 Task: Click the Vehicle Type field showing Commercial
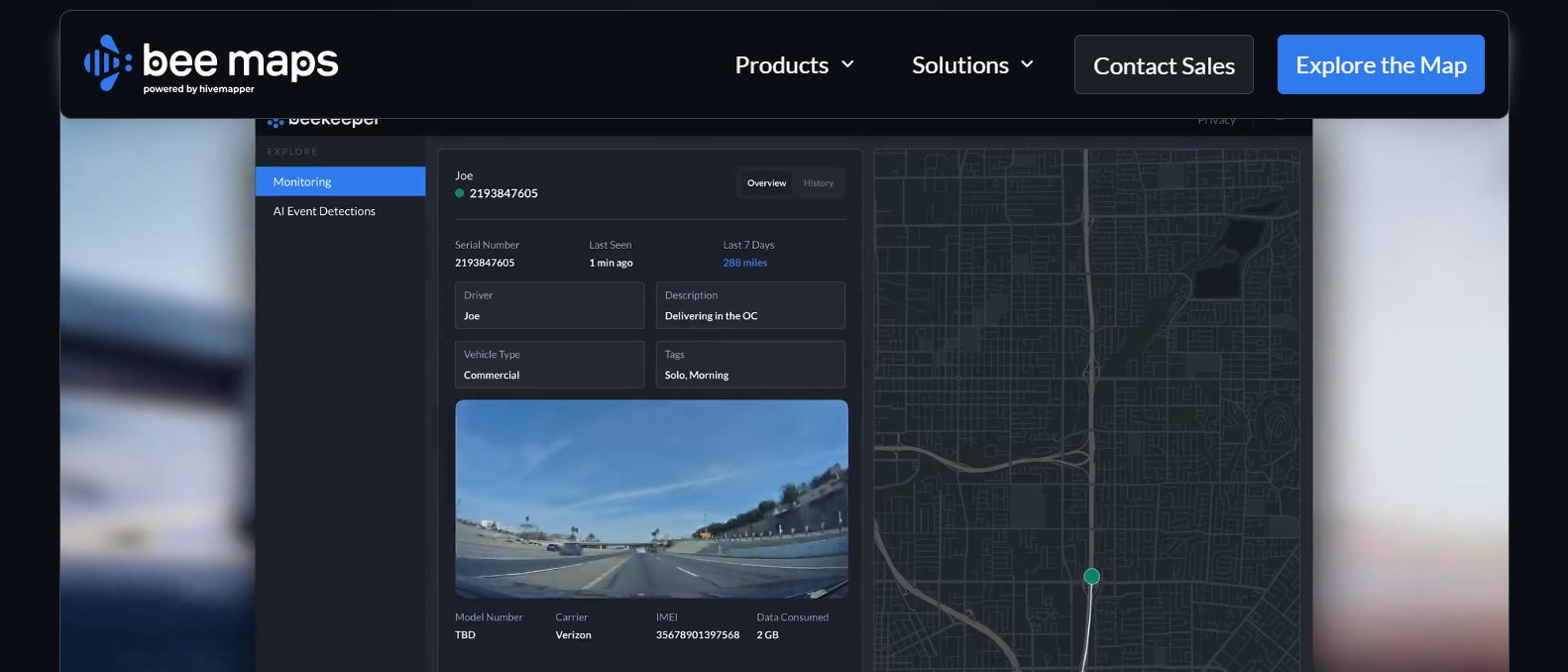pos(549,365)
